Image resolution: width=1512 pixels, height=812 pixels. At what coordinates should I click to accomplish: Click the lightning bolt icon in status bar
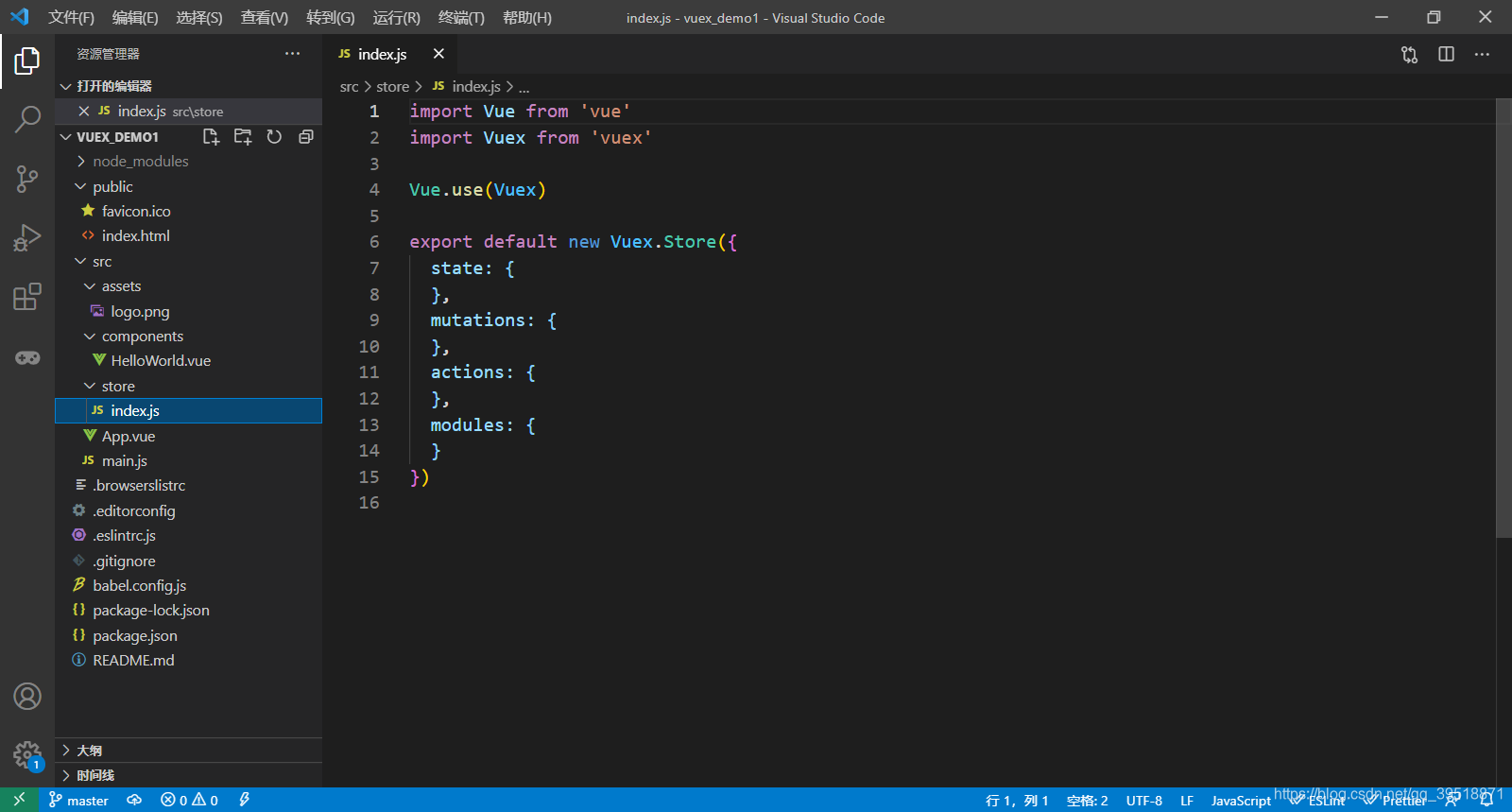(x=244, y=800)
